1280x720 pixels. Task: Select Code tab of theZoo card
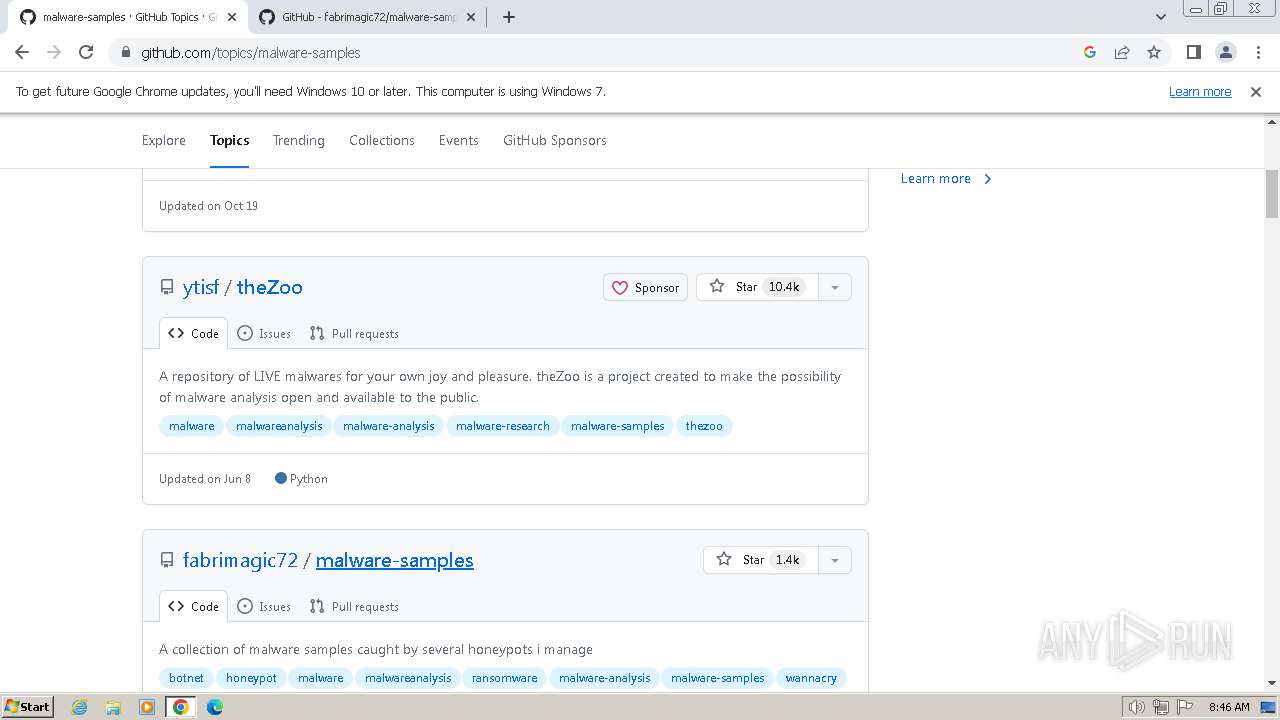(x=194, y=333)
